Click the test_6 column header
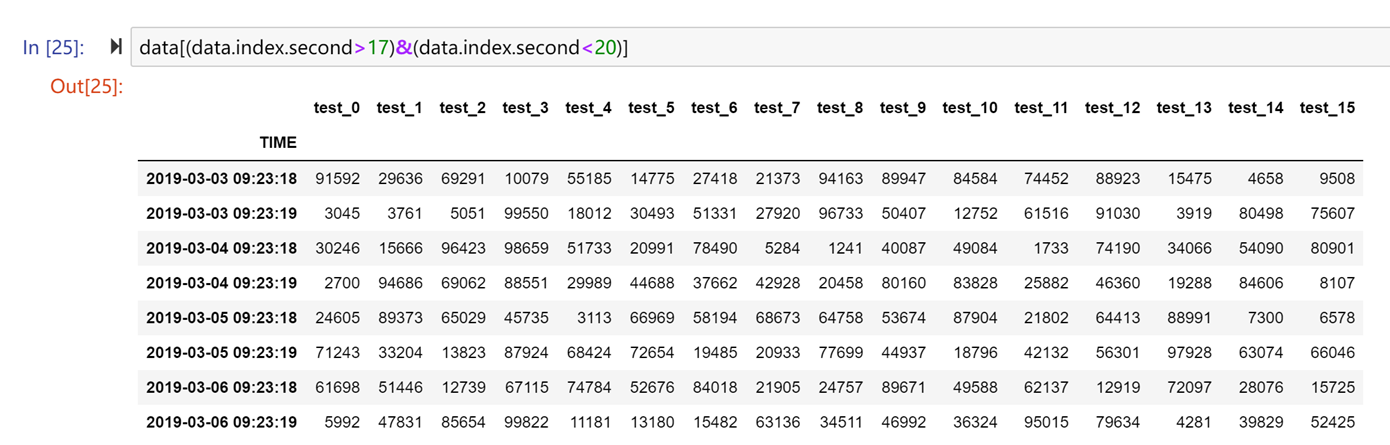This screenshot has height=445, width=1390. (x=715, y=108)
